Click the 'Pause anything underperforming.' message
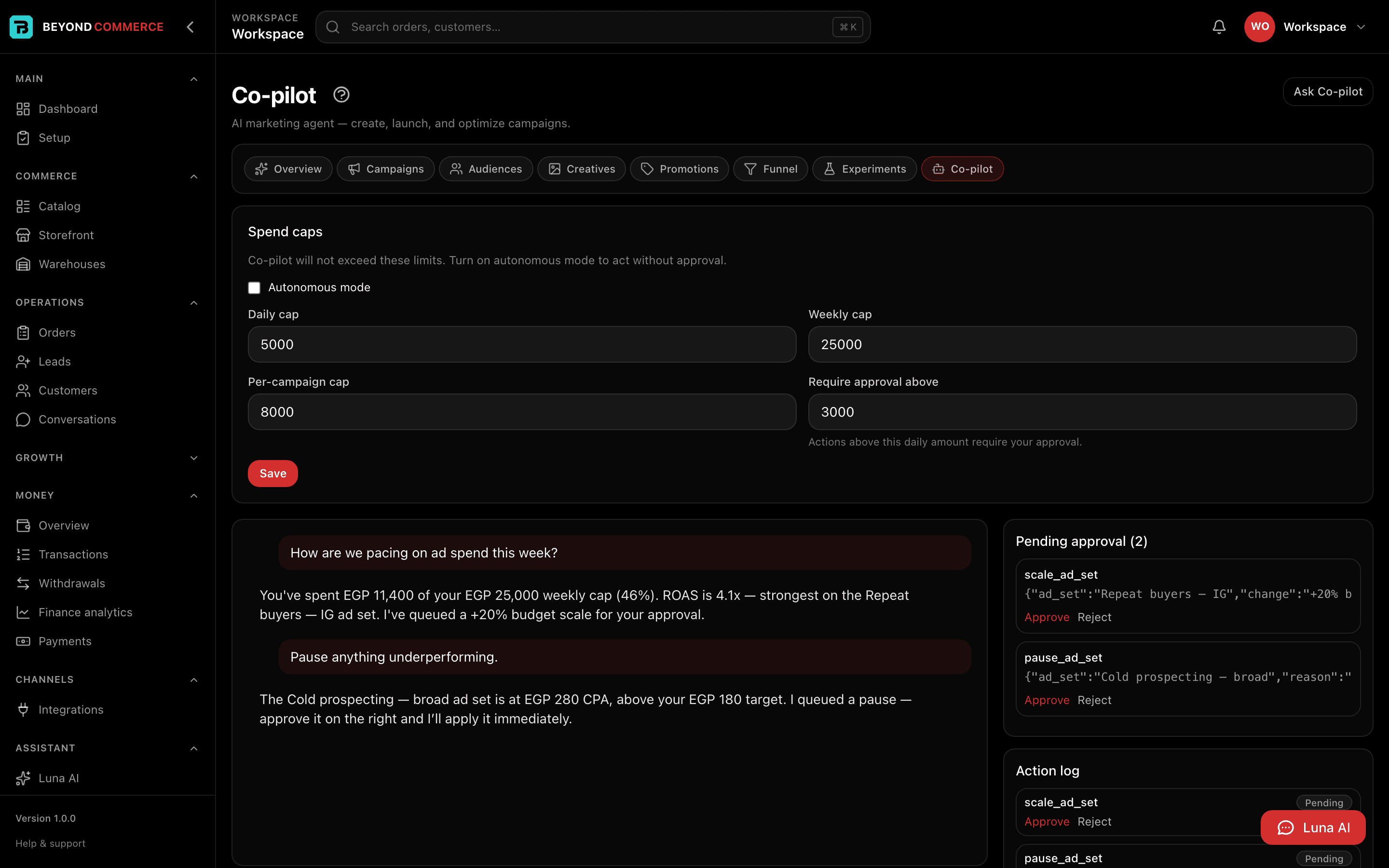This screenshot has height=868, width=1389. (625, 657)
